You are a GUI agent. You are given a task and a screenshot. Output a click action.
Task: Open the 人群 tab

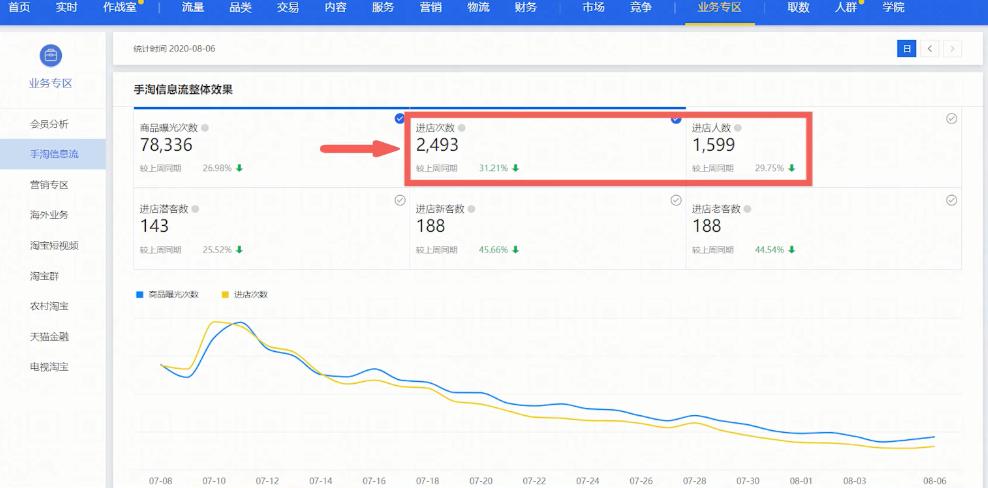[846, 8]
